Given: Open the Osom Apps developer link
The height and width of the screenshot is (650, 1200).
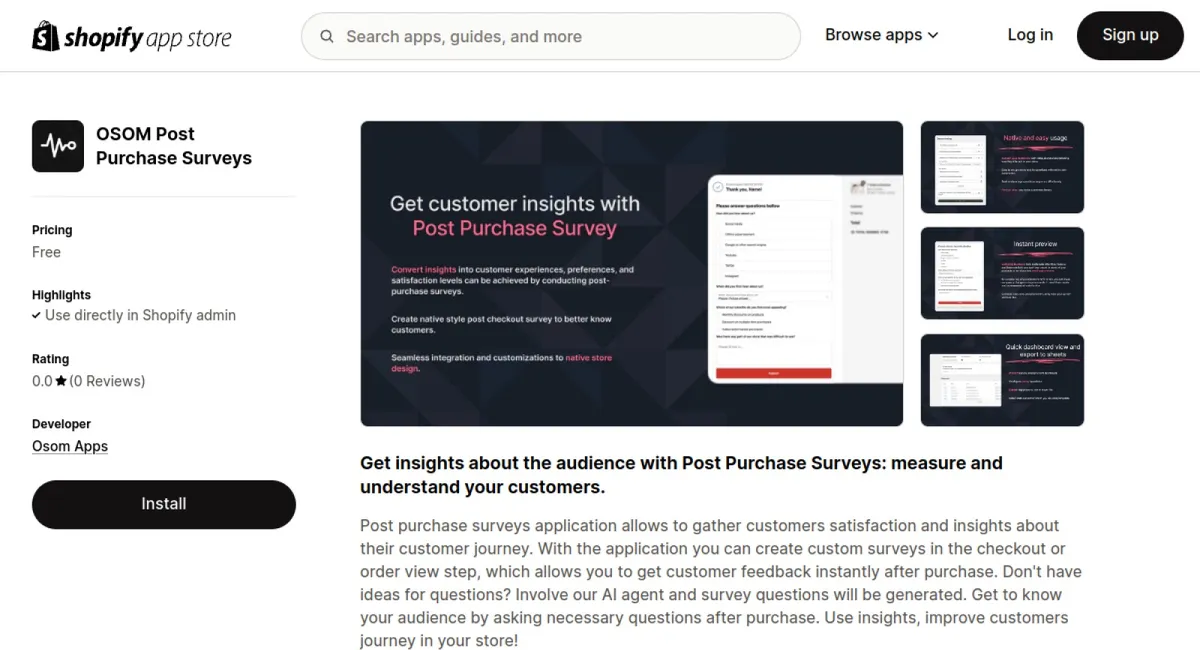Looking at the screenshot, I should 70,446.
